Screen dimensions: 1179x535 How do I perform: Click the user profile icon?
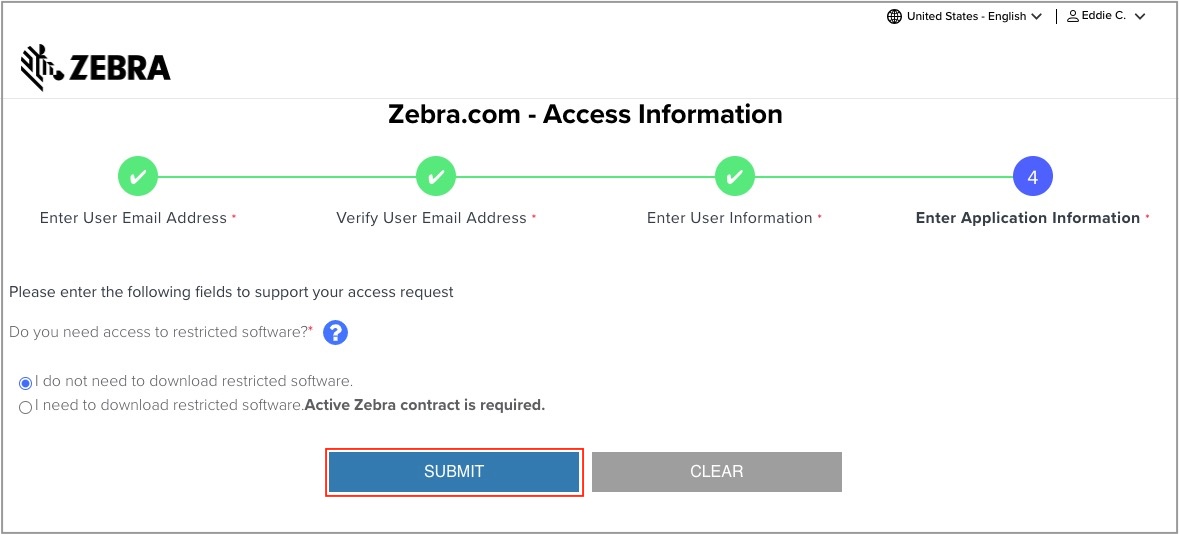click(x=1073, y=16)
